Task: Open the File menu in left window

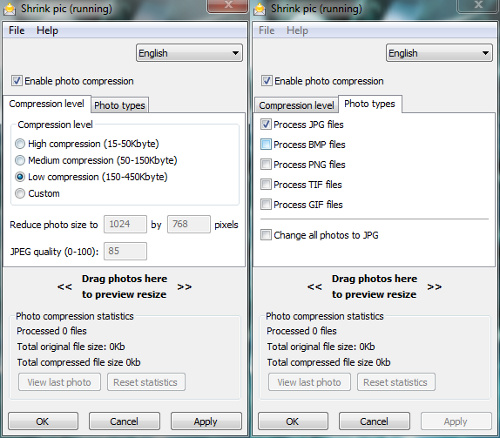Action: 17,30
